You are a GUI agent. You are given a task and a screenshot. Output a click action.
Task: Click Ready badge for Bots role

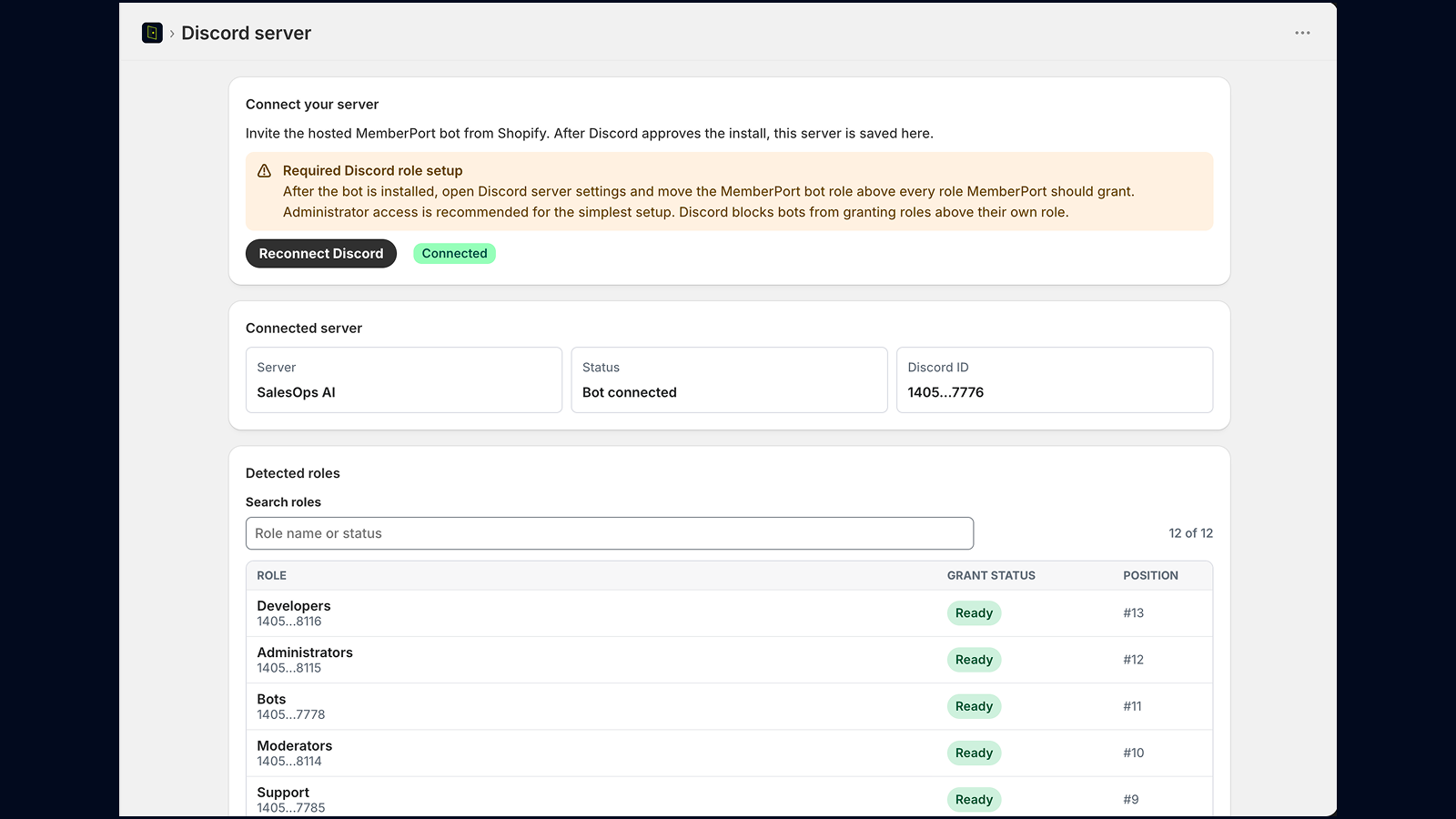(x=974, y=706)
